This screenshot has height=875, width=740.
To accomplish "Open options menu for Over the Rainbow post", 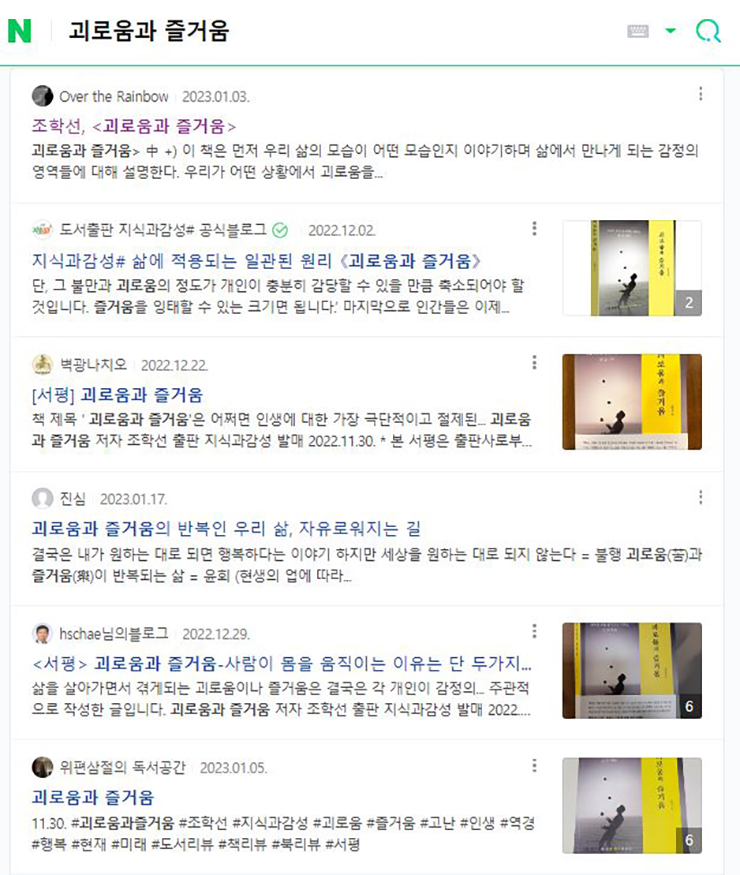I will (x=700, y=94).
